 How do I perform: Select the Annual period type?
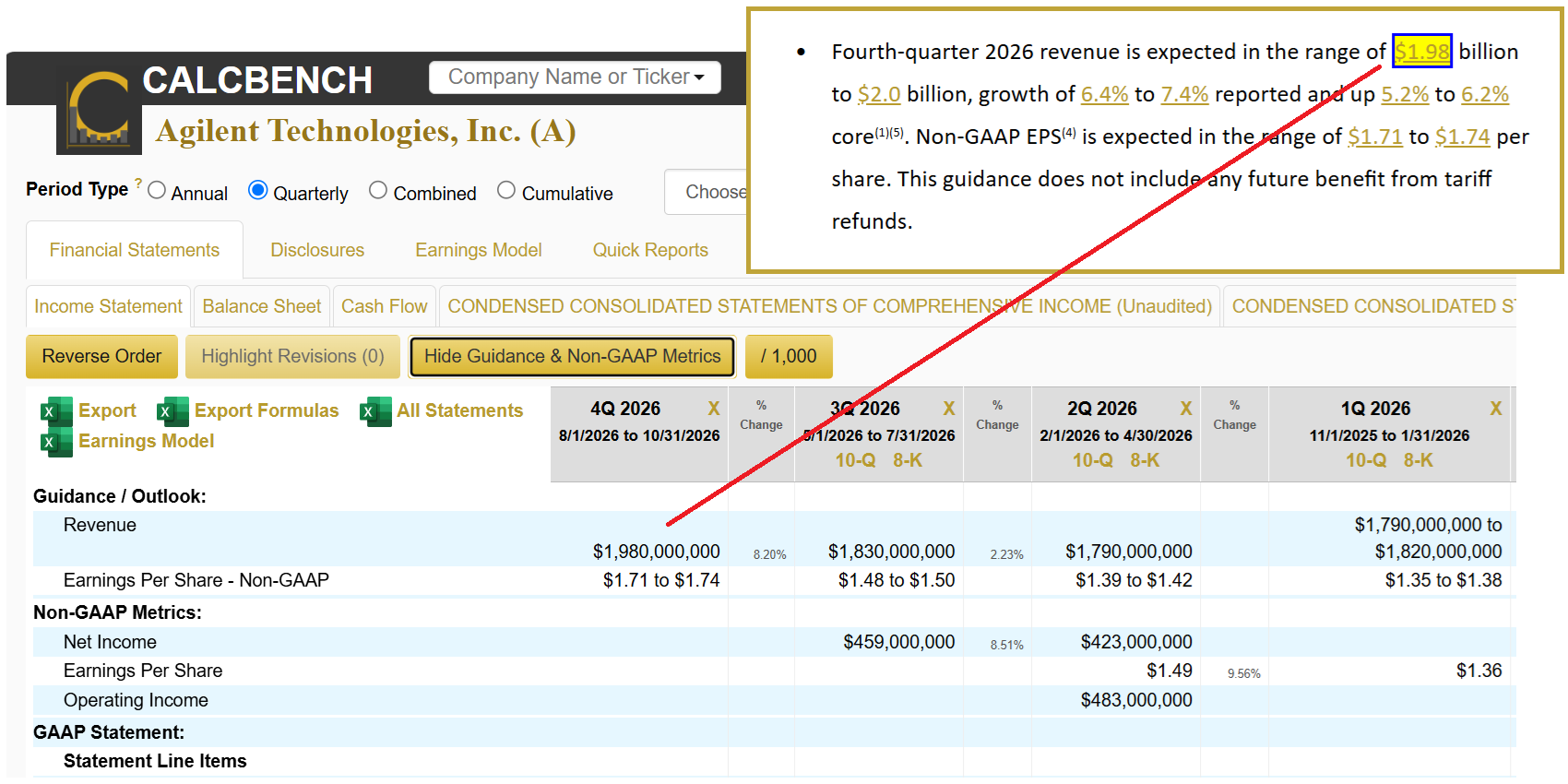pyautogui.click(x=157, y=190)
